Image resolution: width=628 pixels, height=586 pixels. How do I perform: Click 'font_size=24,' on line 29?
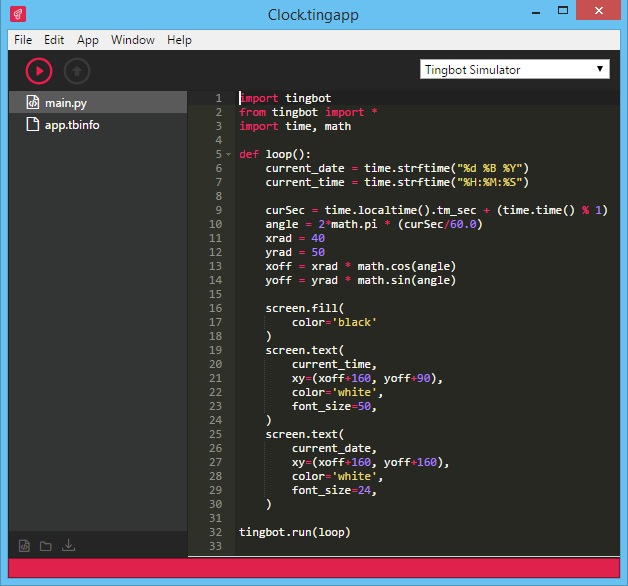pyautogui.click(x=334, y=490)
